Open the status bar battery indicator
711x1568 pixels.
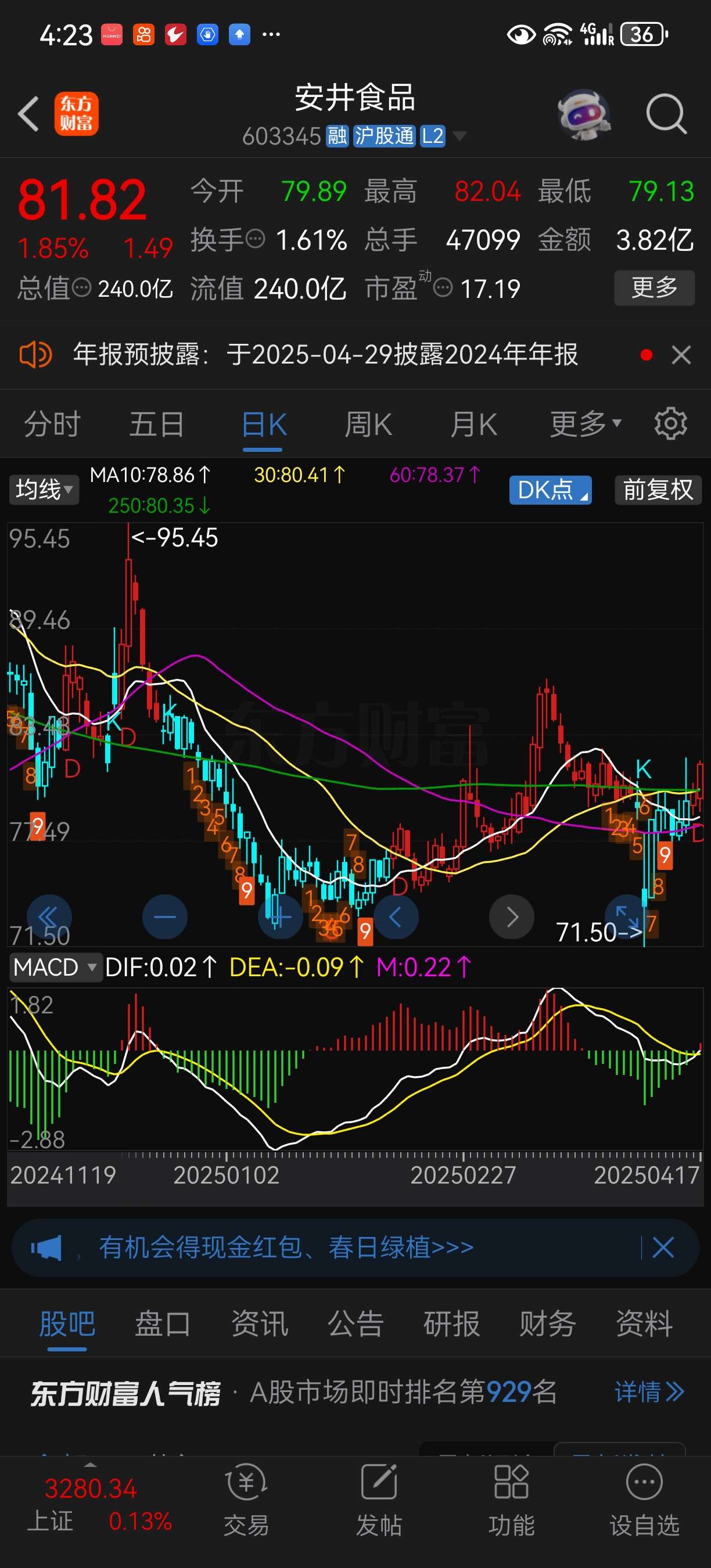(644, 34)
